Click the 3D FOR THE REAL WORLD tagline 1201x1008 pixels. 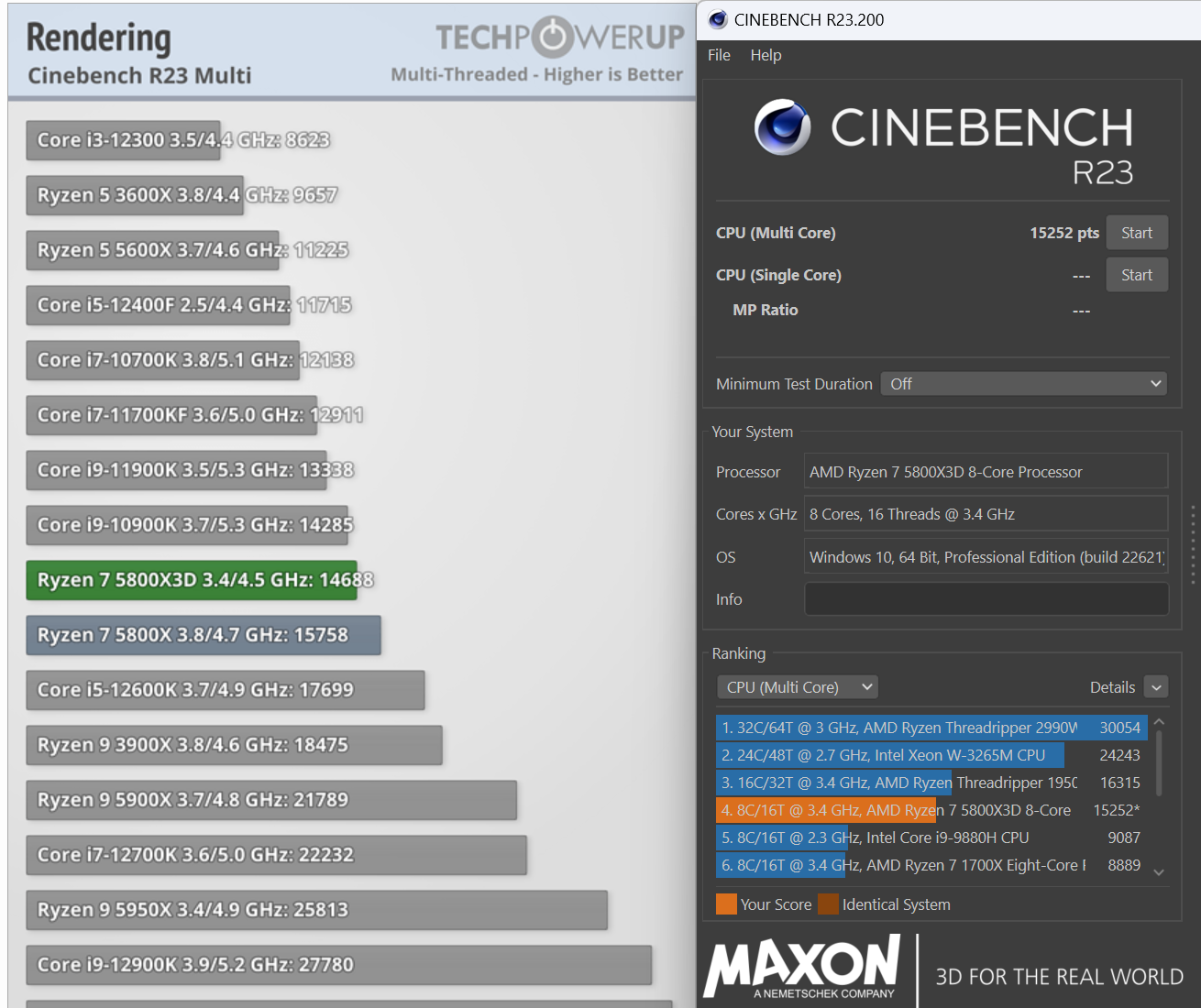pyautogui.click(x=1060, y=977)
